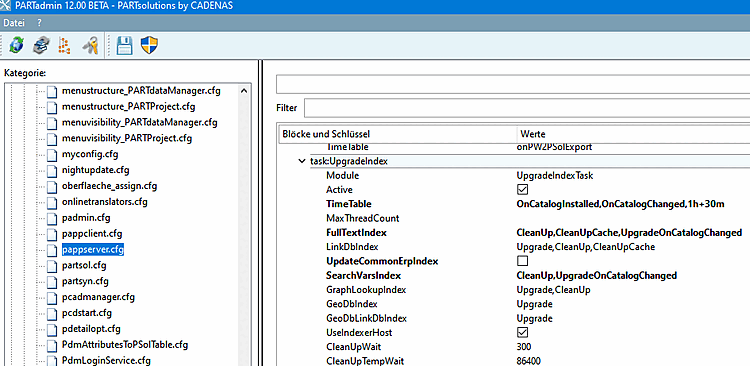
Task: Click the printer toolbar icon
Action: 41,45
